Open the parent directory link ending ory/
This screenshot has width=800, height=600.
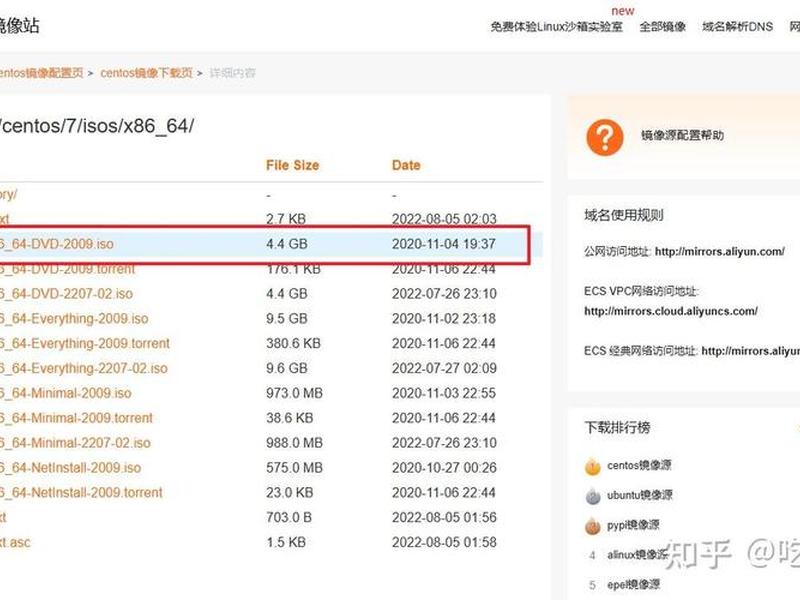pos(9,194)
